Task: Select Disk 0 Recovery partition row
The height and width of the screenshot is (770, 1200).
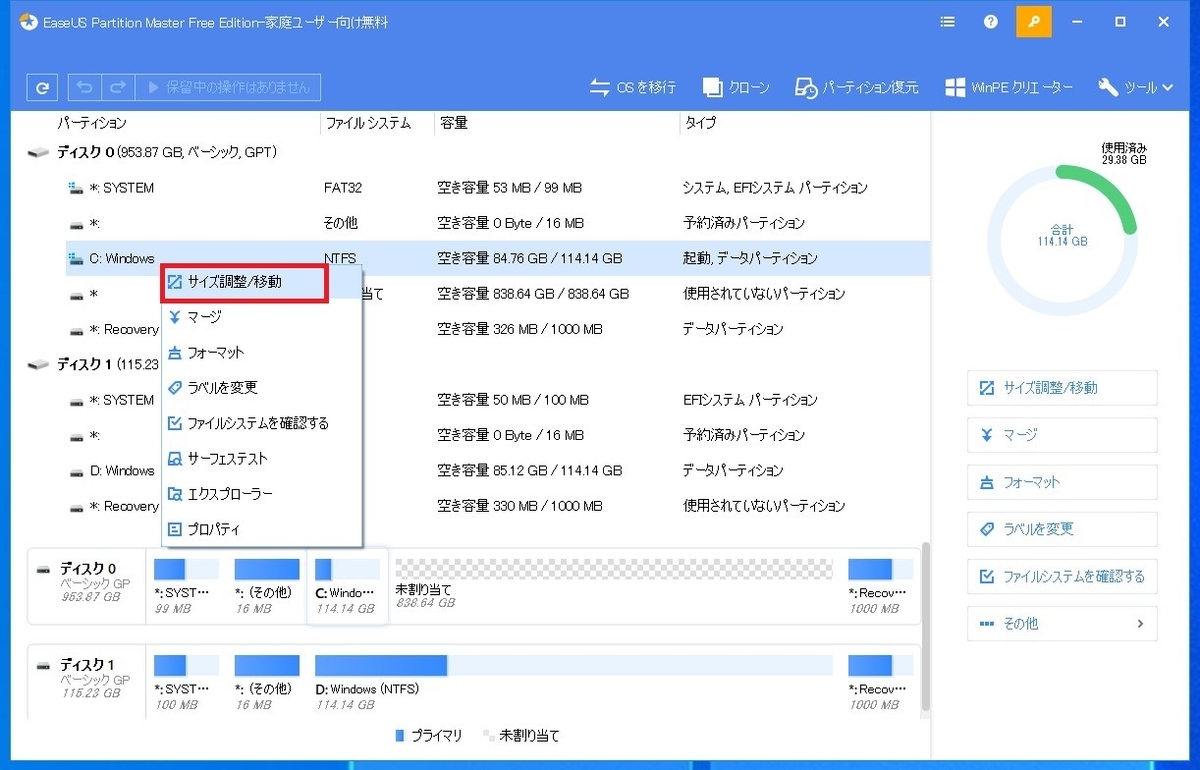Action: click(x=497, y=329)
